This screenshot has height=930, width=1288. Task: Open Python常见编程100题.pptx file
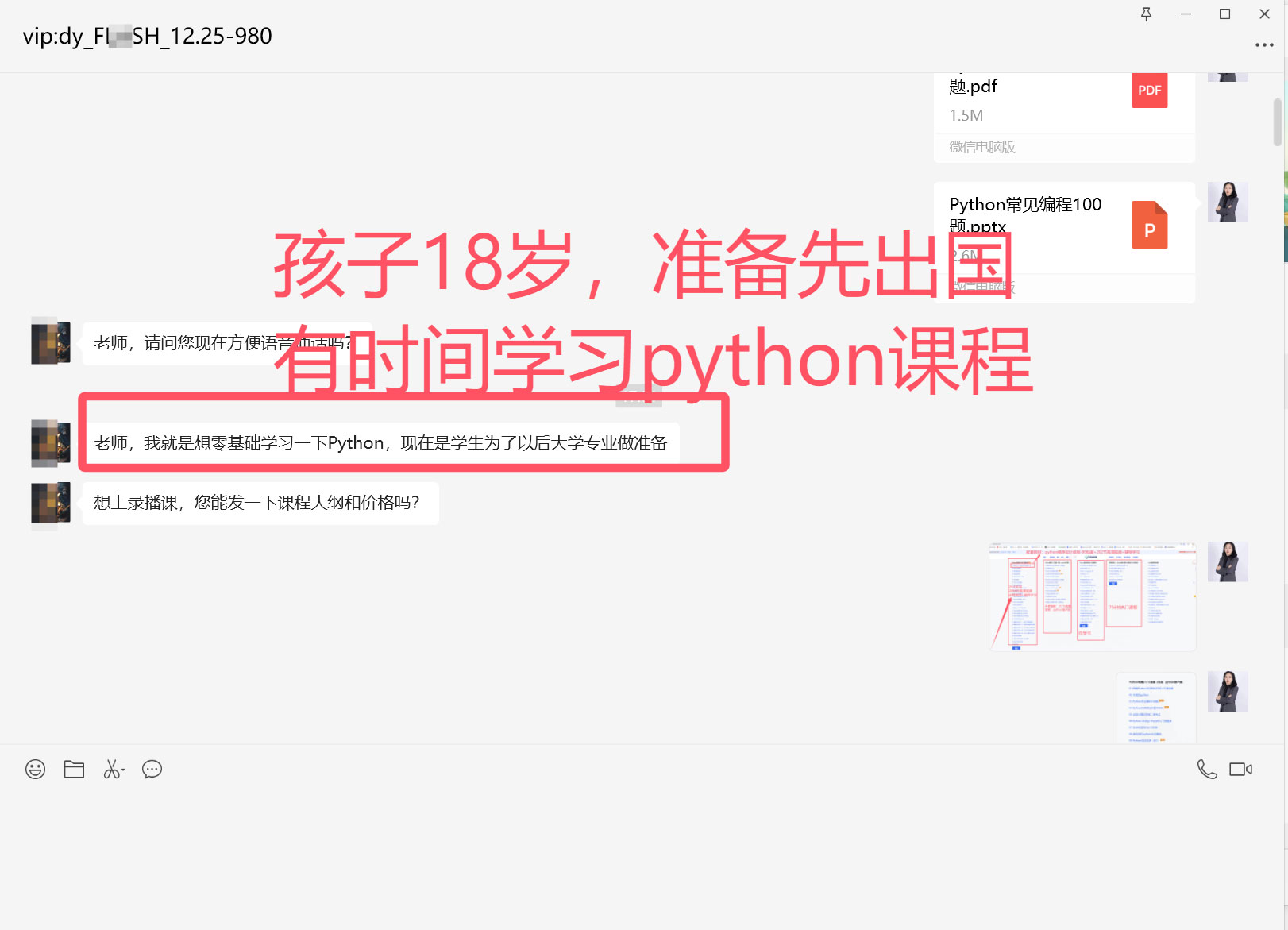coord(1063,230)
